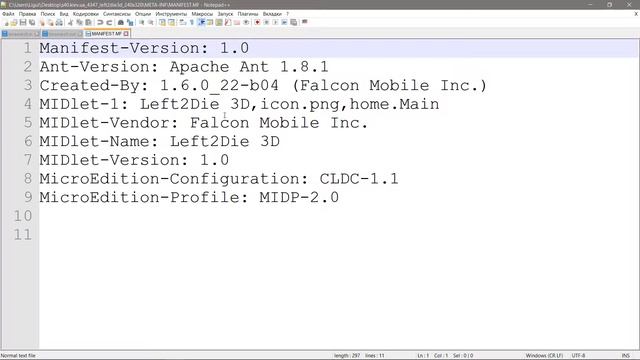Click the Cut scissors toolbar icon

(70, 22)
